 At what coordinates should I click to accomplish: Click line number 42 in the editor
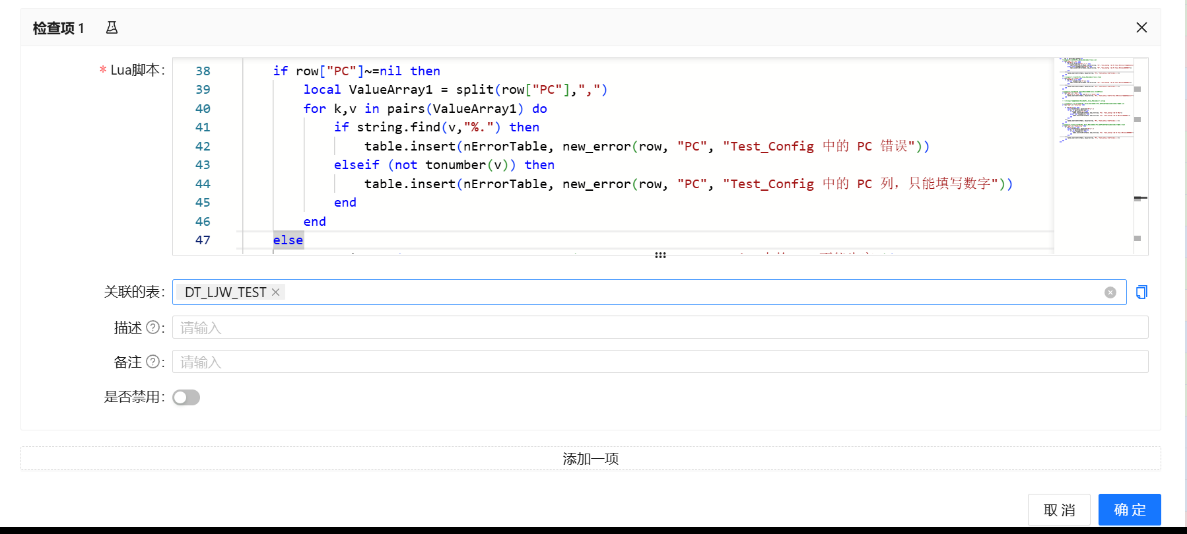[203, 146]
